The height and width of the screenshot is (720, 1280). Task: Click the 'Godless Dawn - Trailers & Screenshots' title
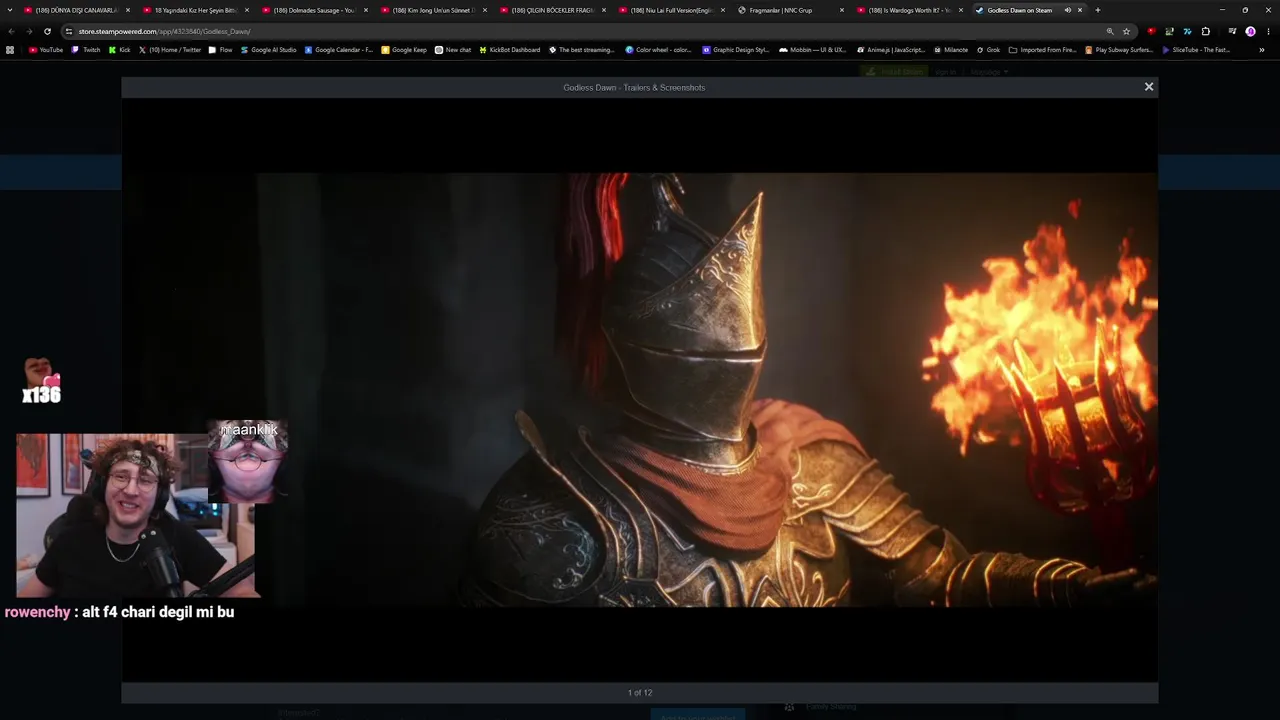click(x=634, y=87)
